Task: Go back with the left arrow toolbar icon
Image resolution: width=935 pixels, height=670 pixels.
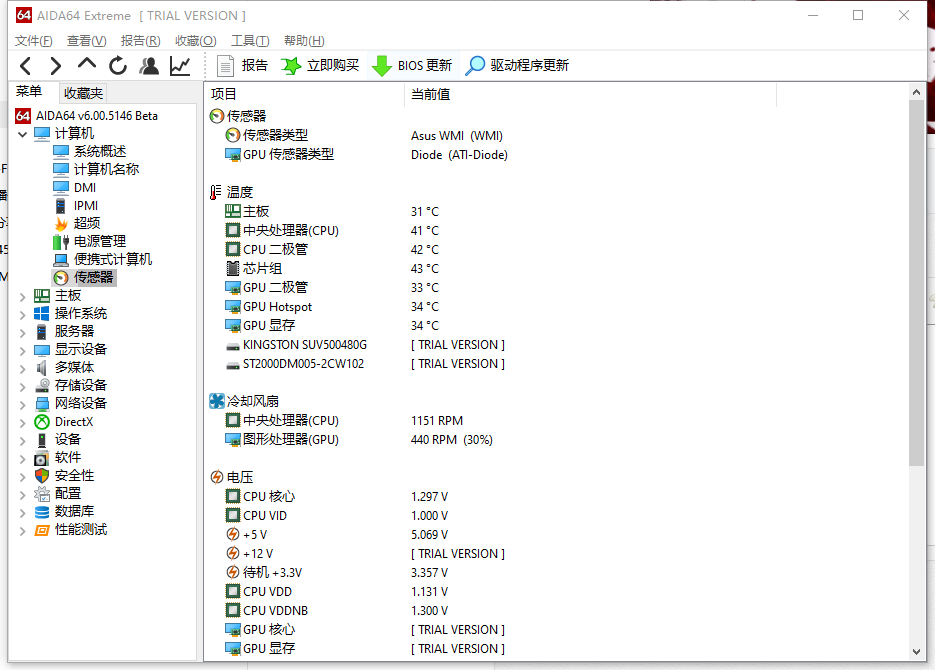Action: click(x=25, y=66)
